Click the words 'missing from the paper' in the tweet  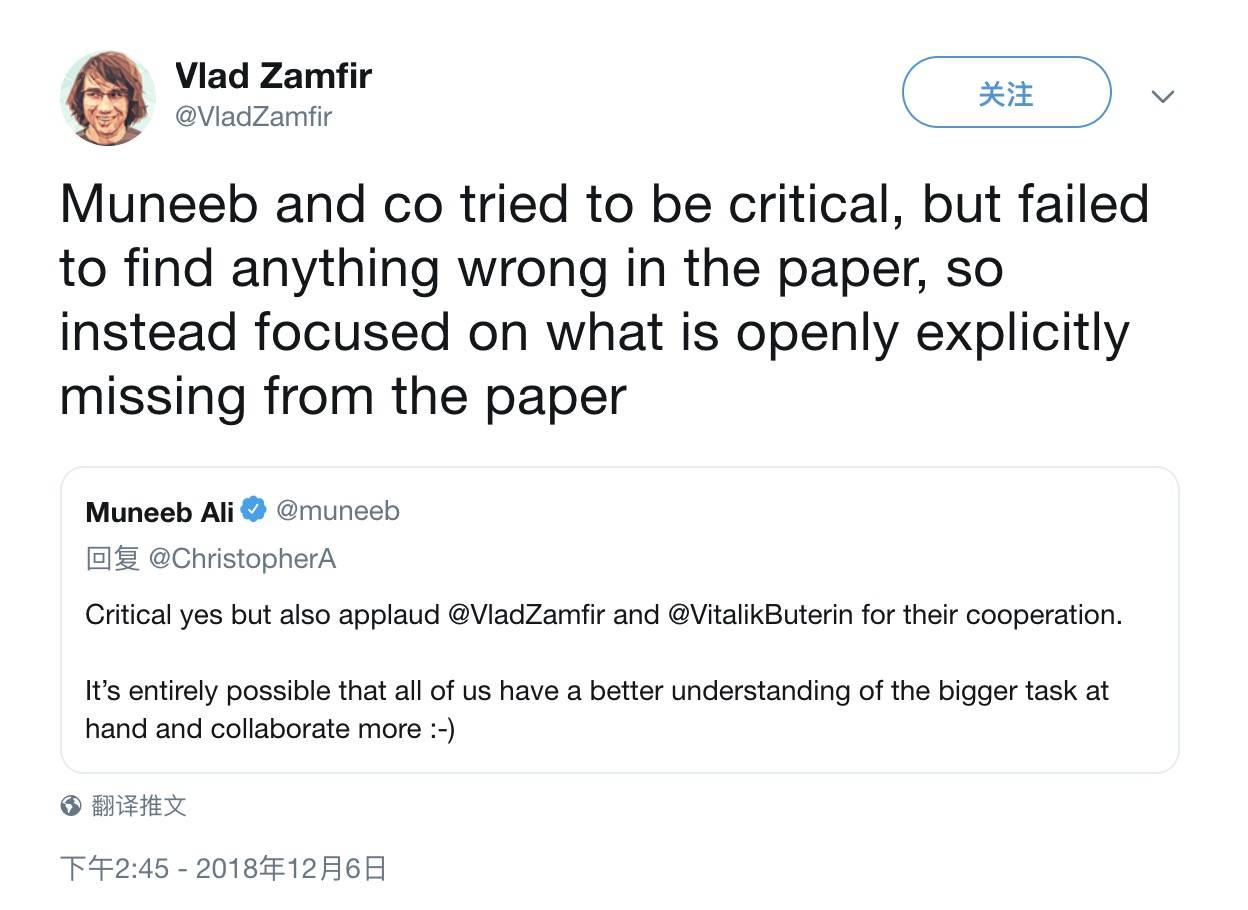[343, 397]
